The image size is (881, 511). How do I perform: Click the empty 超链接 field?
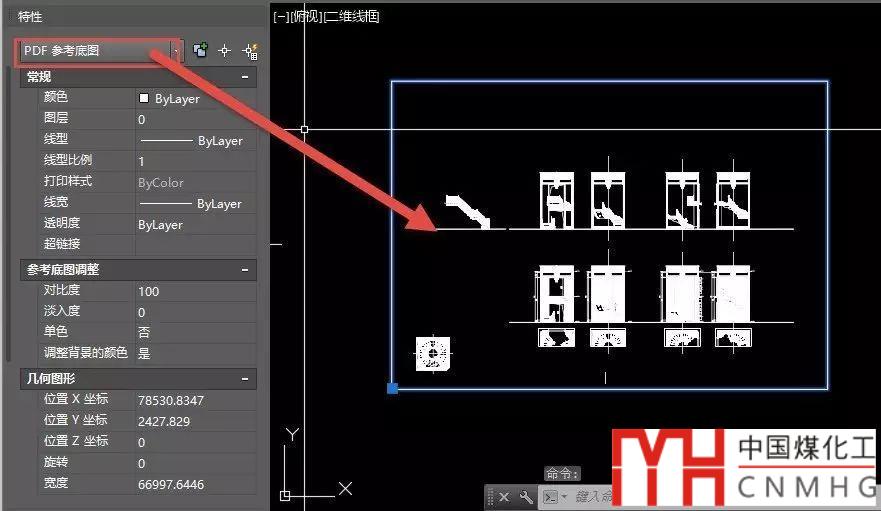click(195, 245)
